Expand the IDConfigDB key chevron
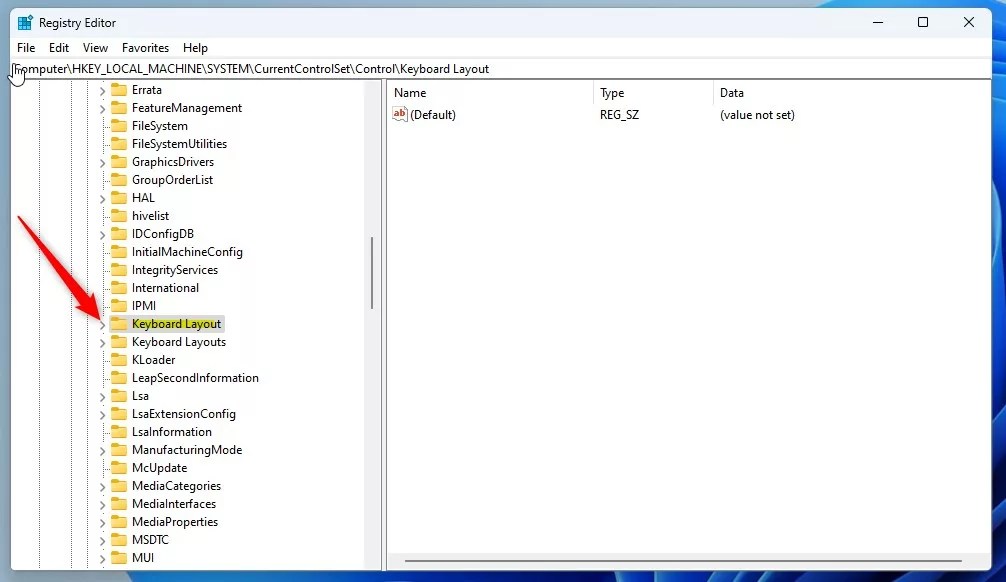Image resolution: width=1006 pixels, height=582 pixels. (103, 233)
